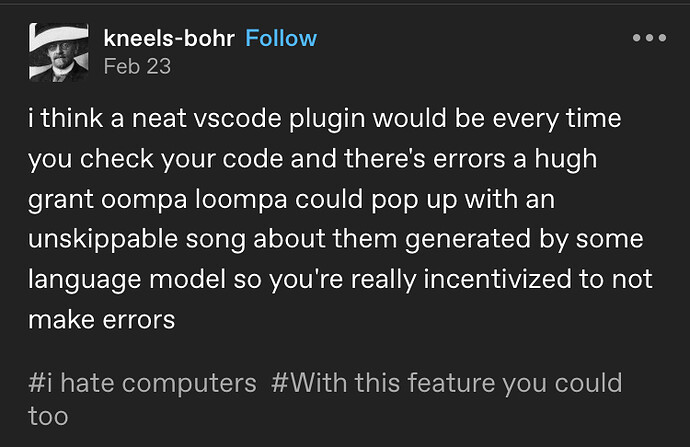Image resolution: width=690 pixels, height=447 pixels.
Task: Click the word "hugh" in the post
Action: [565, 160]
